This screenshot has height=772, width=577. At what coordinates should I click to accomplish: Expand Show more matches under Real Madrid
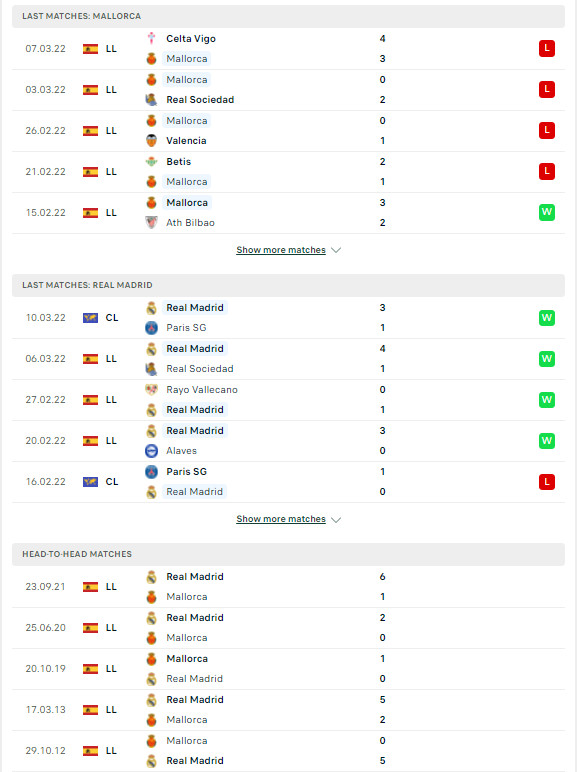point(281,519)
